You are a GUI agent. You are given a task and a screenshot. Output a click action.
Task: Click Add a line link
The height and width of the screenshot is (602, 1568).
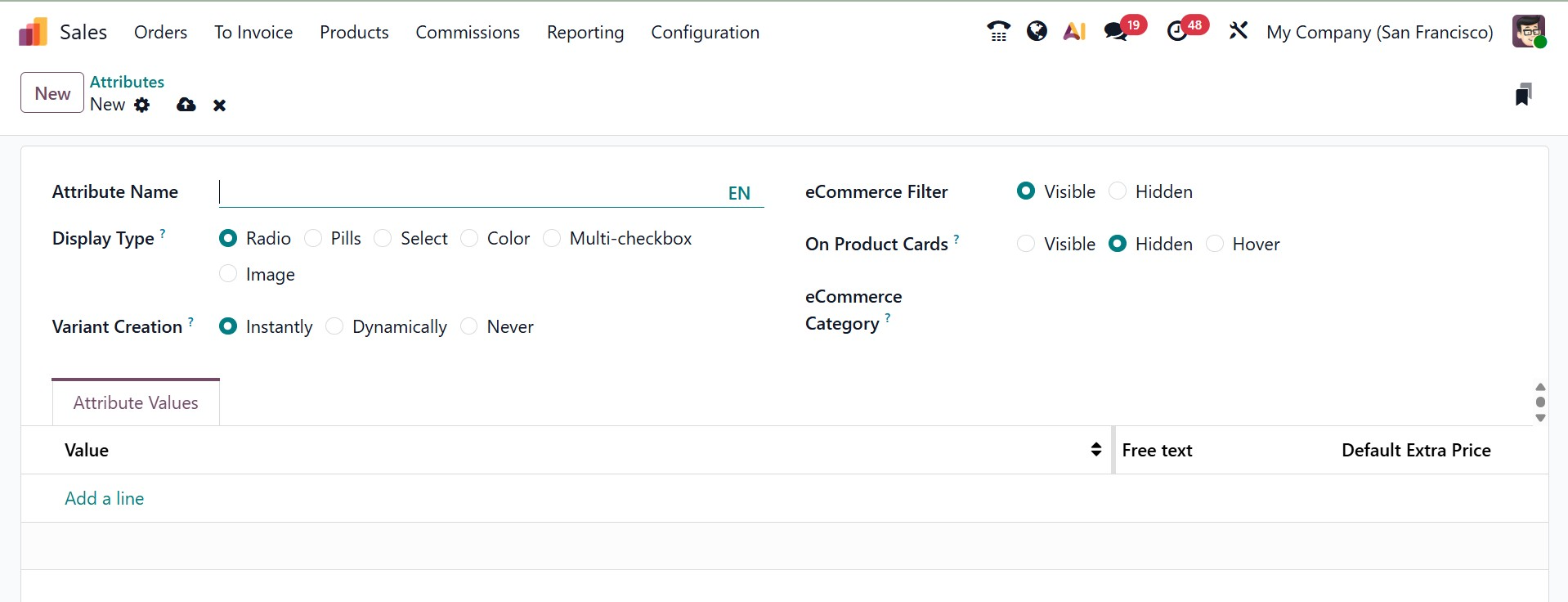(105, 498)
